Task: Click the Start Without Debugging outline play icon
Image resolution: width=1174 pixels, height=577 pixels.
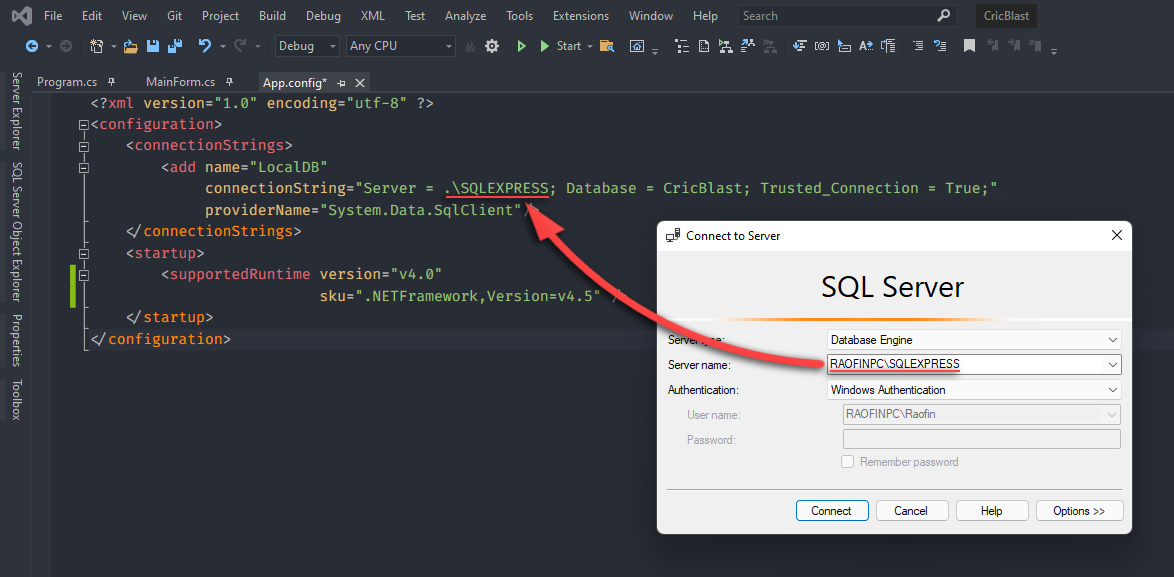Action: (x=522, y=46)
